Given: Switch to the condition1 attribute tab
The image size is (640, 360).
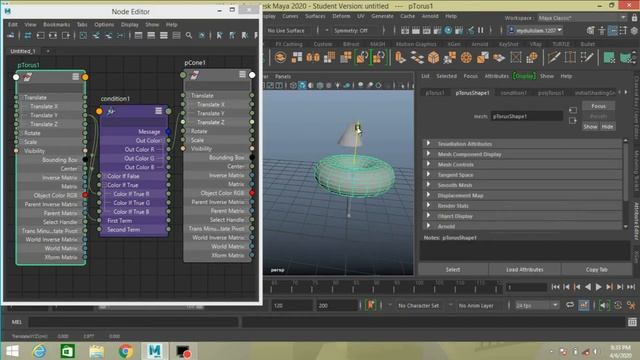Looking at the screenshot, I should point(513,93).
